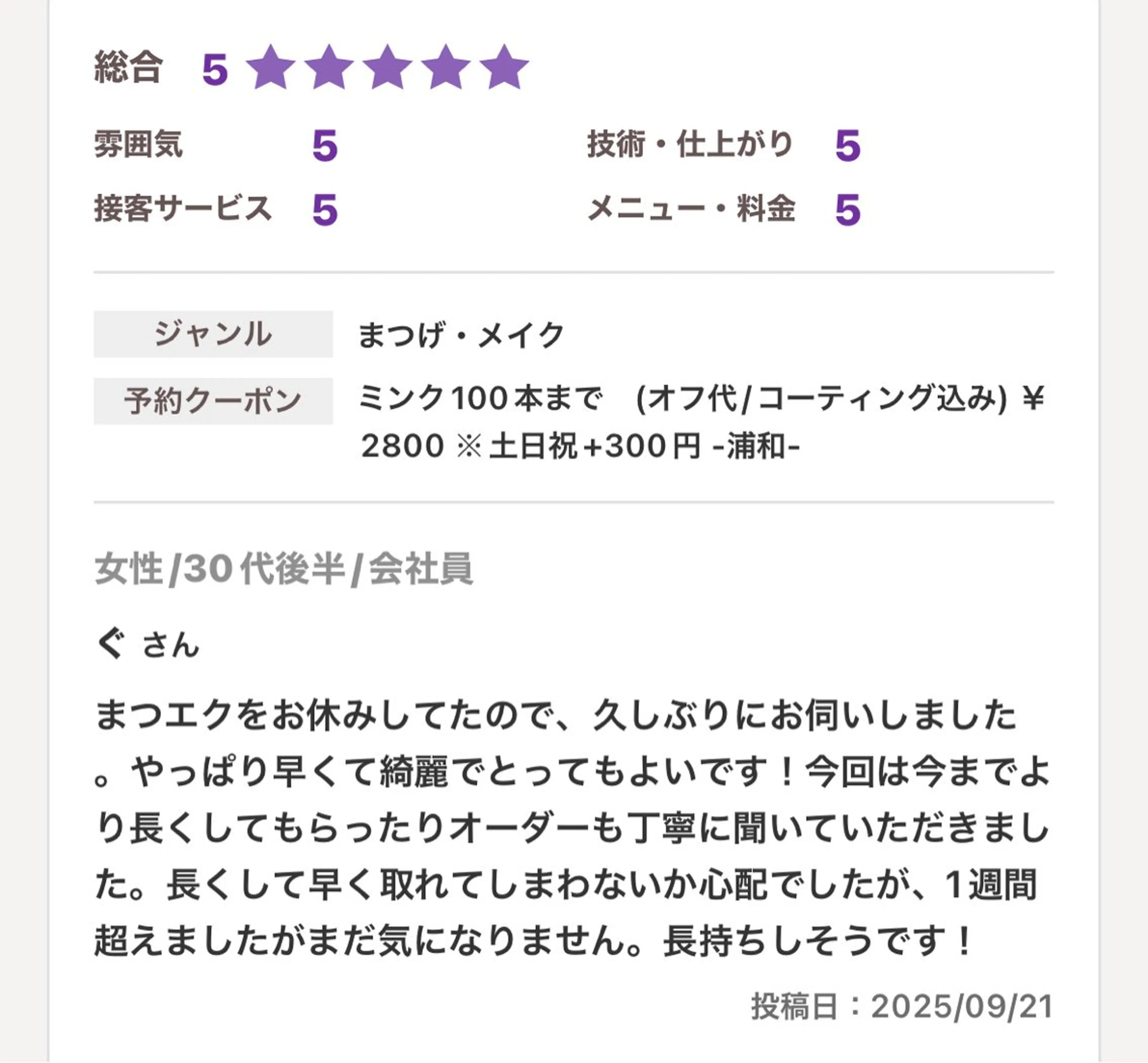Select the third star in overall rating

coord(387,68)
